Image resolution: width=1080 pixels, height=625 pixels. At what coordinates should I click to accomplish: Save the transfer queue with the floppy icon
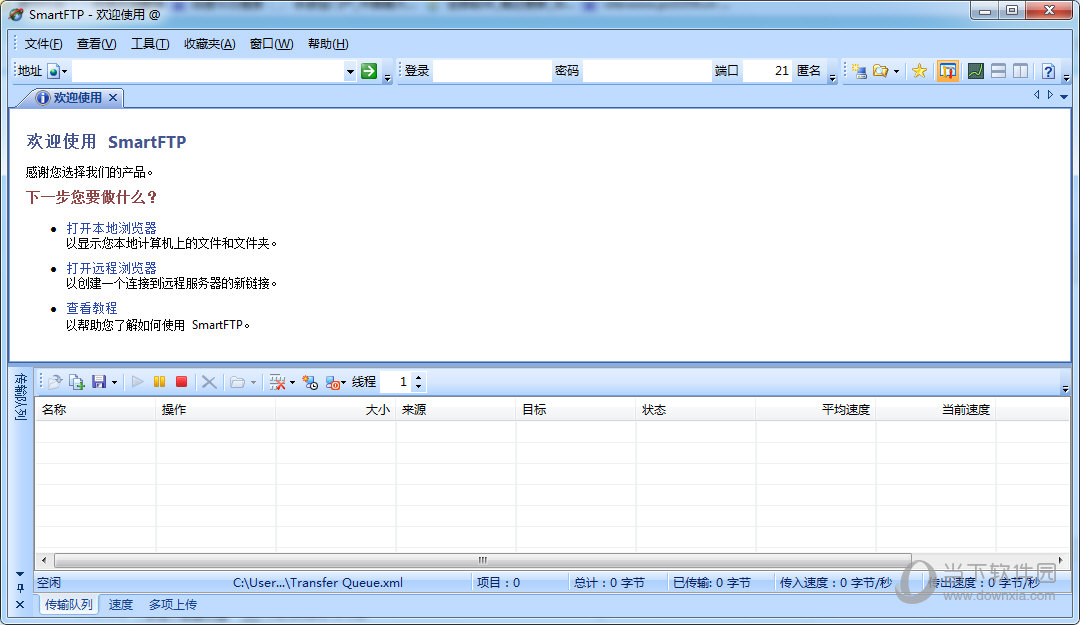click(99, 382)
